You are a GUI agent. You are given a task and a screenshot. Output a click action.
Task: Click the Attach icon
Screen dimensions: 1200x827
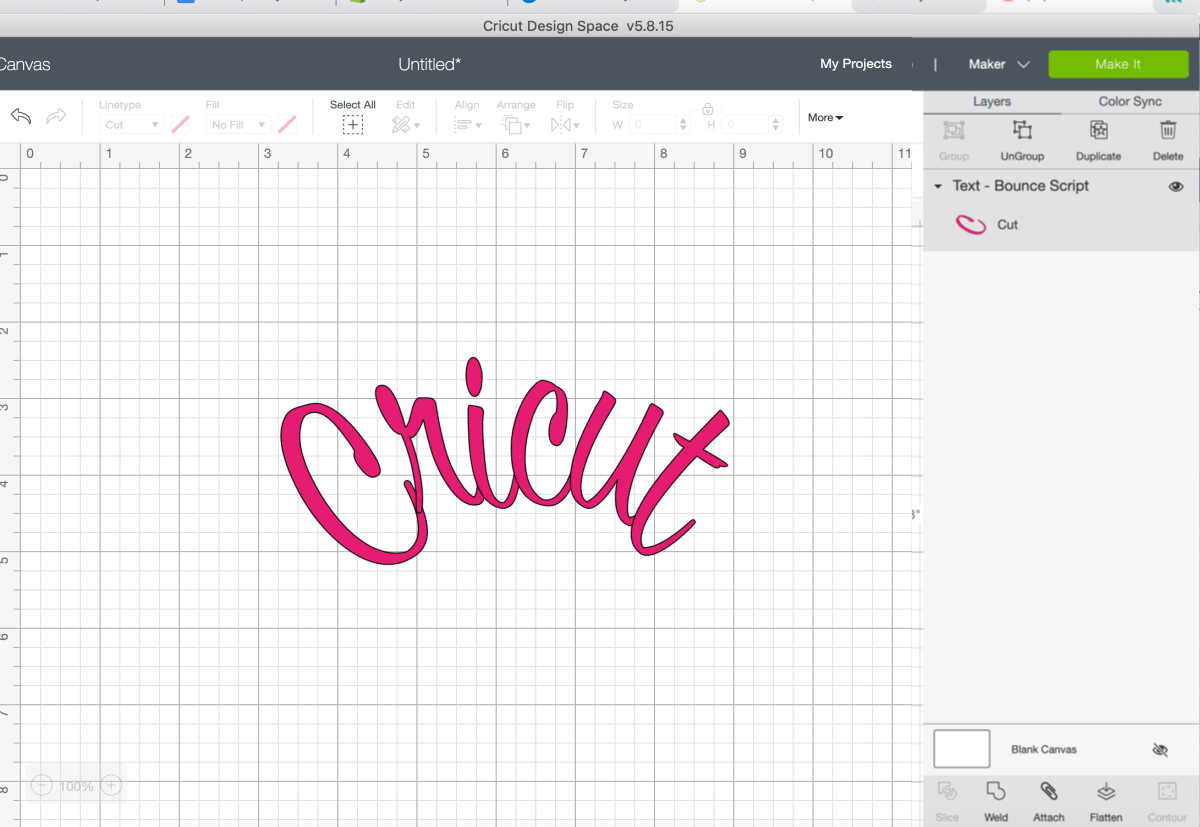coord(1048,799)
